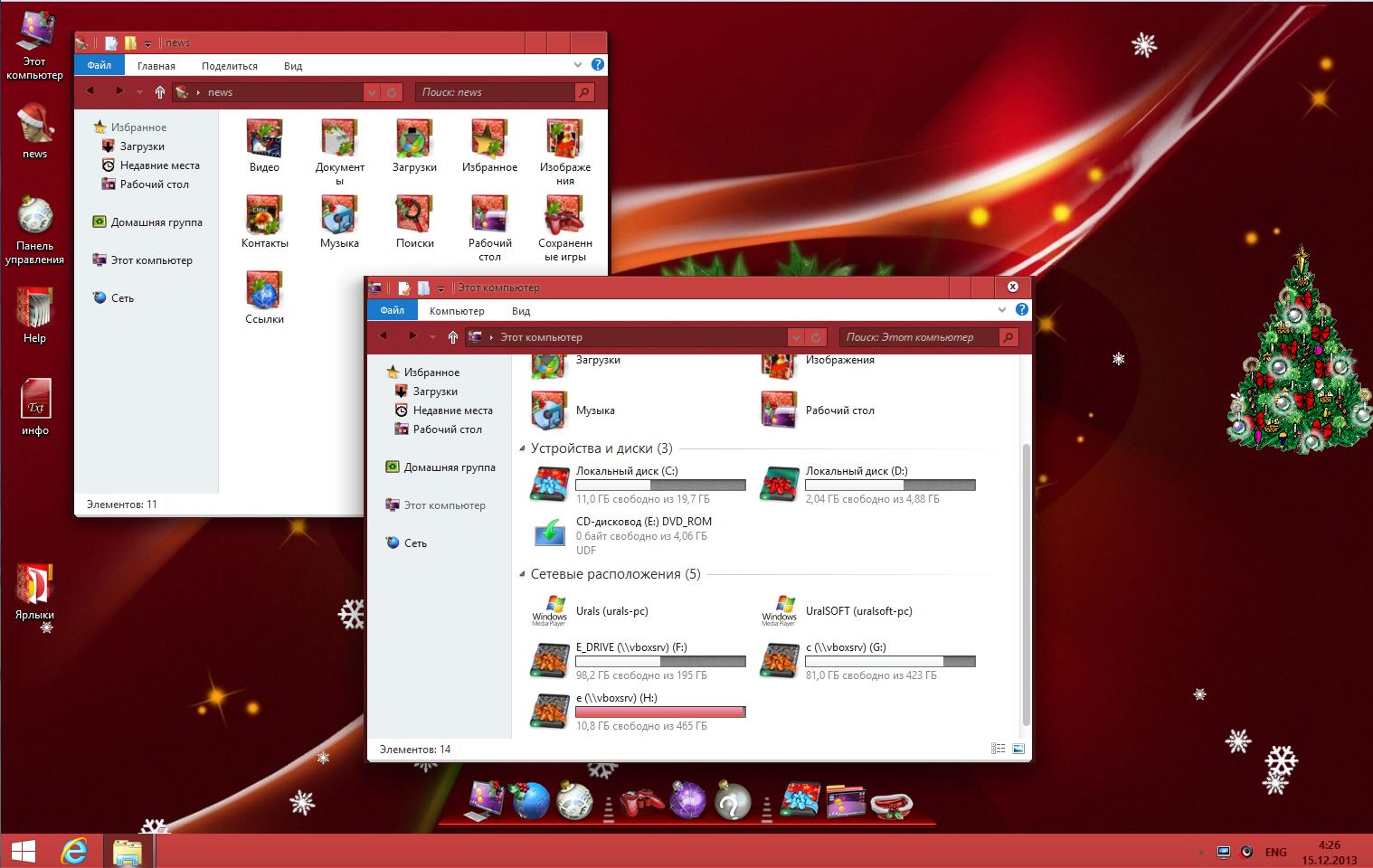Viewport: 1373px width, 868px height.
Task: Open address history dropdown in news window
Action: tap(372, 92)
